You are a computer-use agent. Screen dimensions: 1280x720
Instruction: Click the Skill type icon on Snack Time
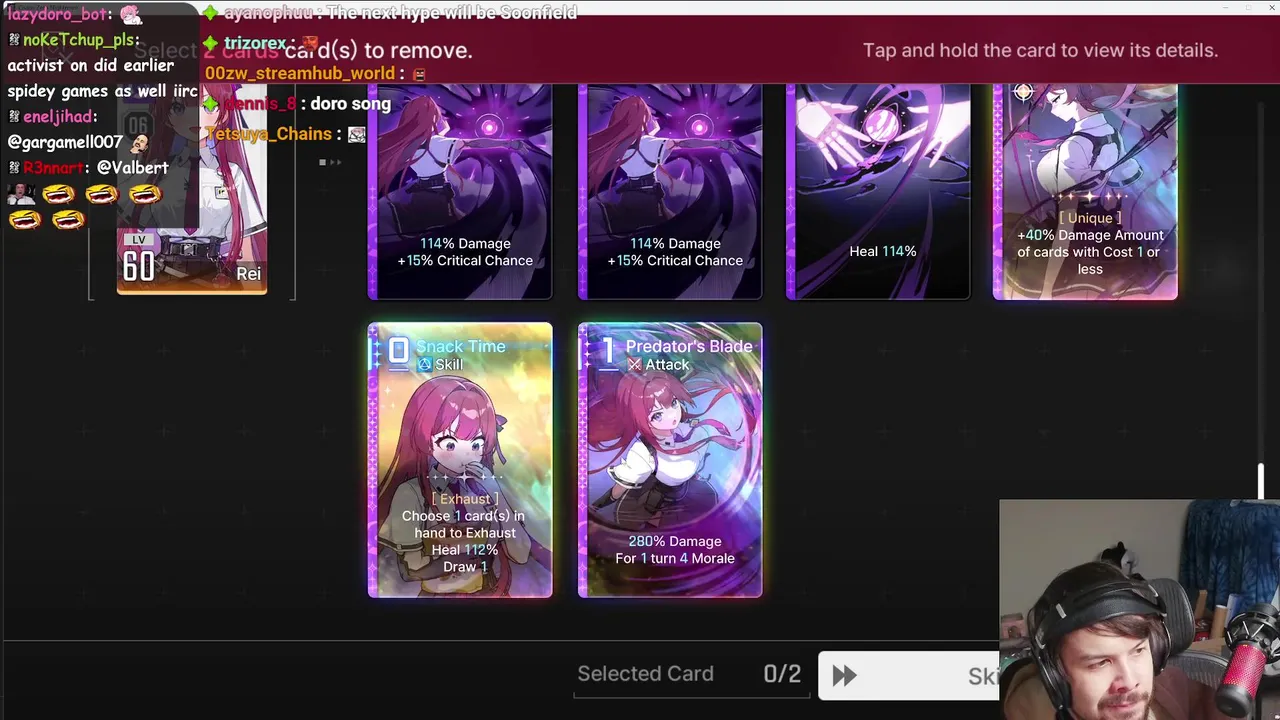(425, 365)
